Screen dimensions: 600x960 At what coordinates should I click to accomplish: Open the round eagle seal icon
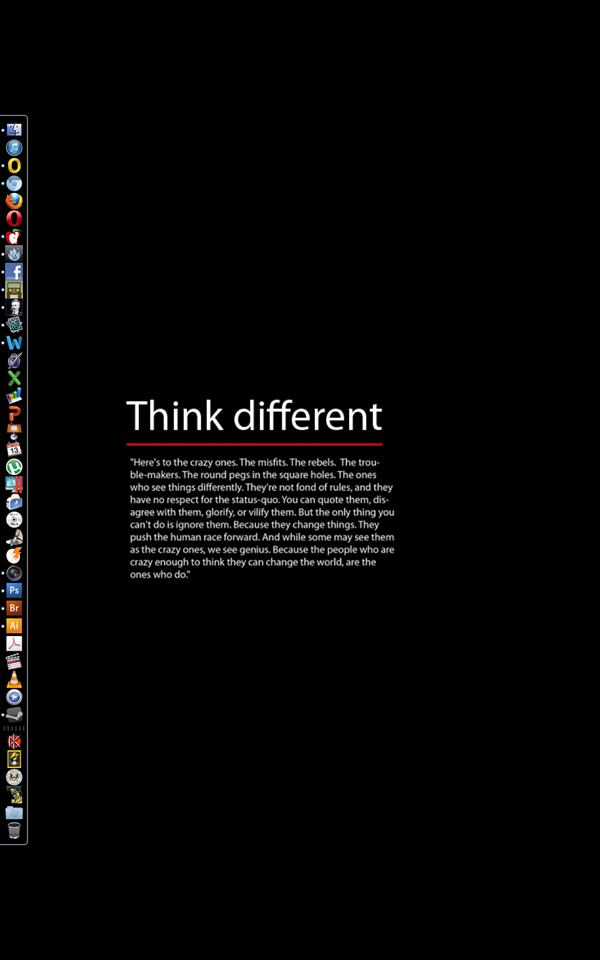tap(14, 778)
